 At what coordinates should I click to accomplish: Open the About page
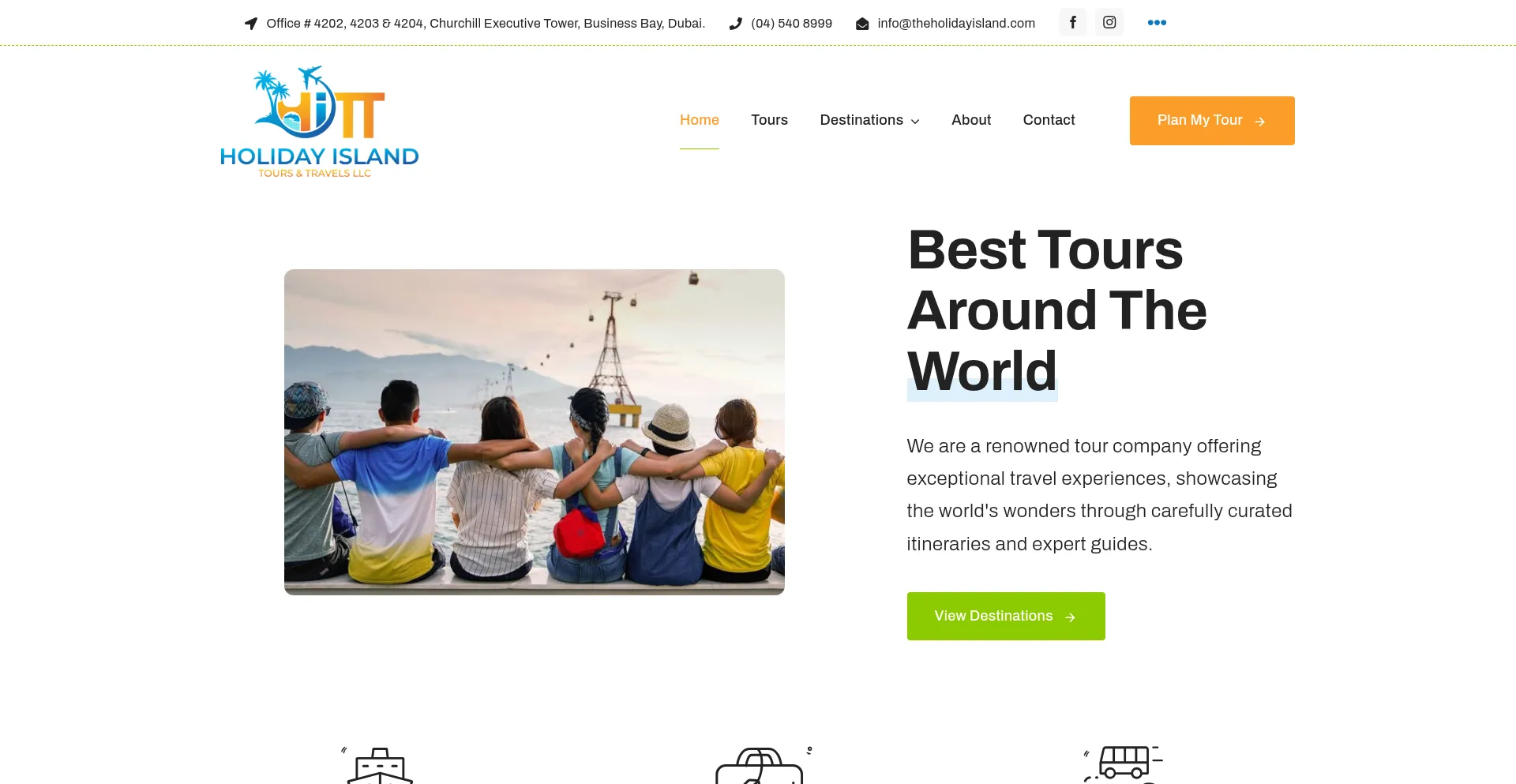coord(971,120)
